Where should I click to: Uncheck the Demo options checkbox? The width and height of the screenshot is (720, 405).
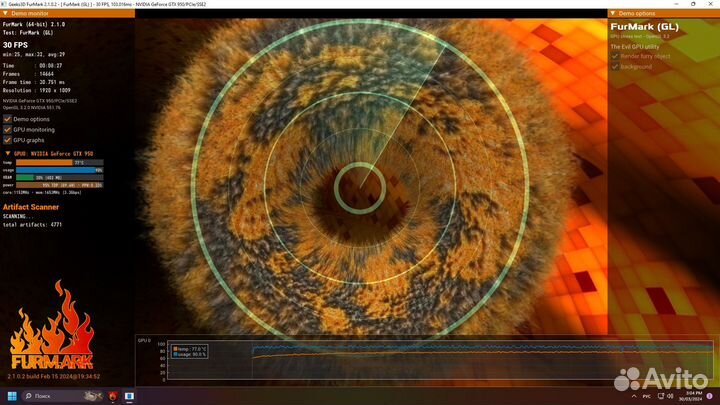point(7,119)
